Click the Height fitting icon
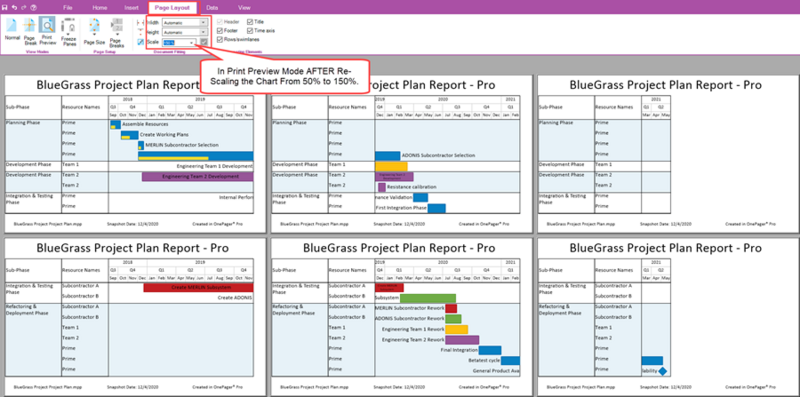Screen dimensions: 800x397 click(x=140, y=32)
